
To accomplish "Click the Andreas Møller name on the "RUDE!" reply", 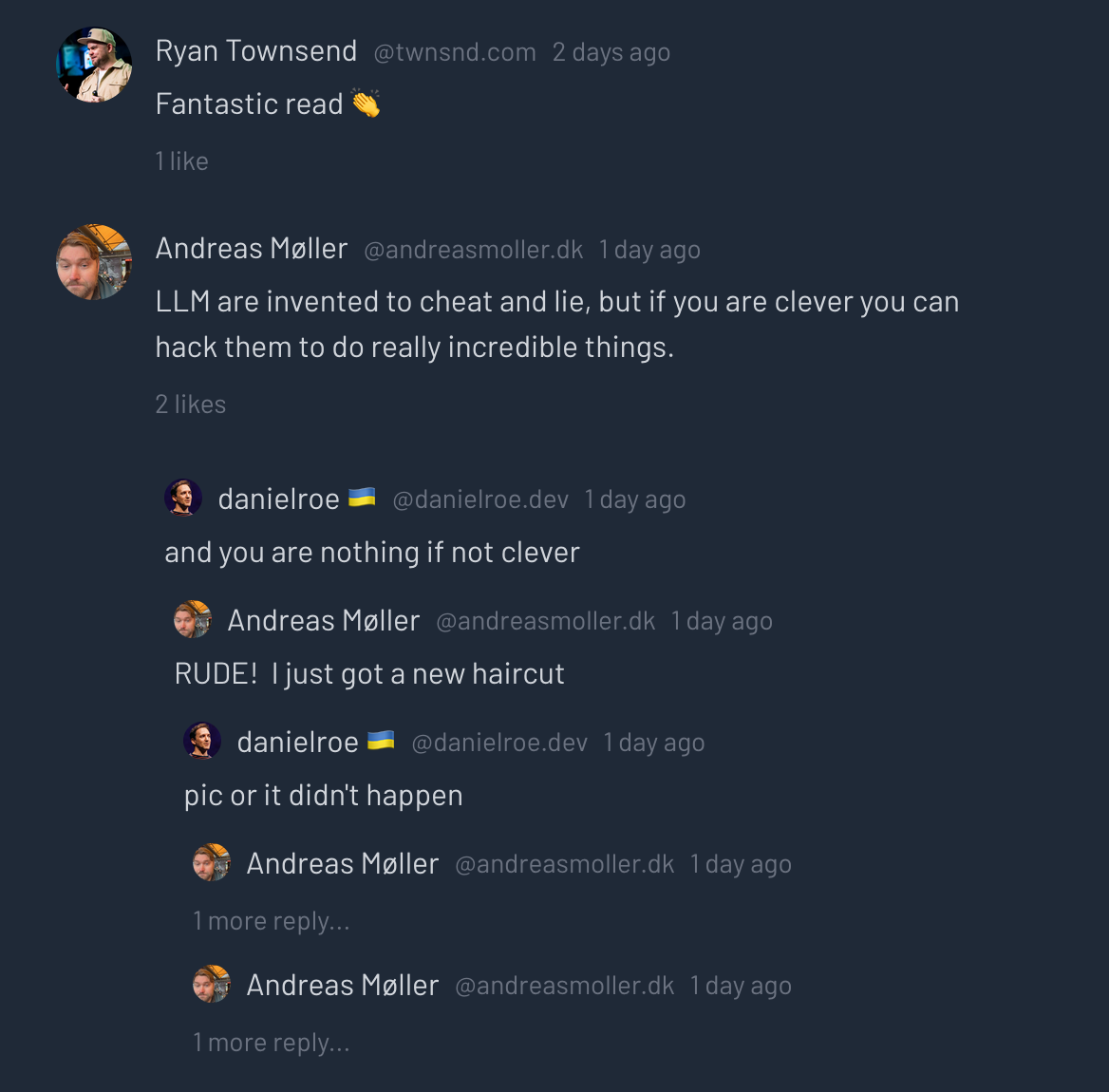I will point(324,621).
